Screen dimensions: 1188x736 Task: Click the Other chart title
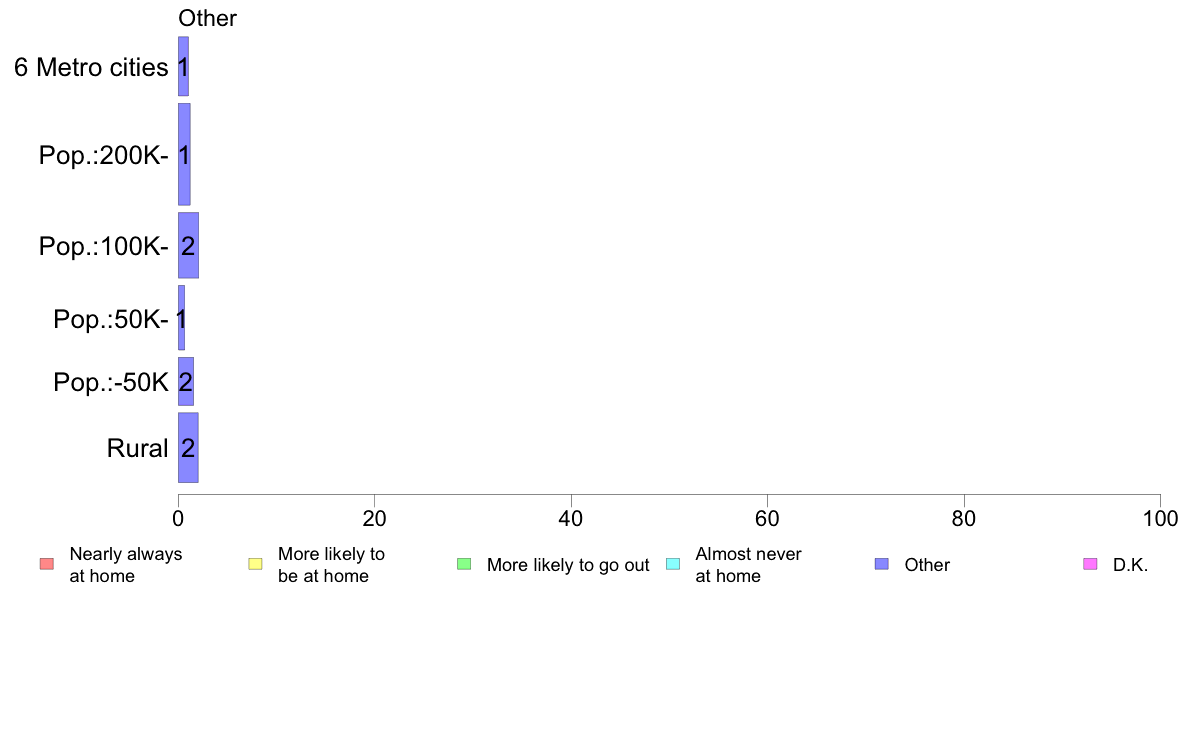click(208, 18)
